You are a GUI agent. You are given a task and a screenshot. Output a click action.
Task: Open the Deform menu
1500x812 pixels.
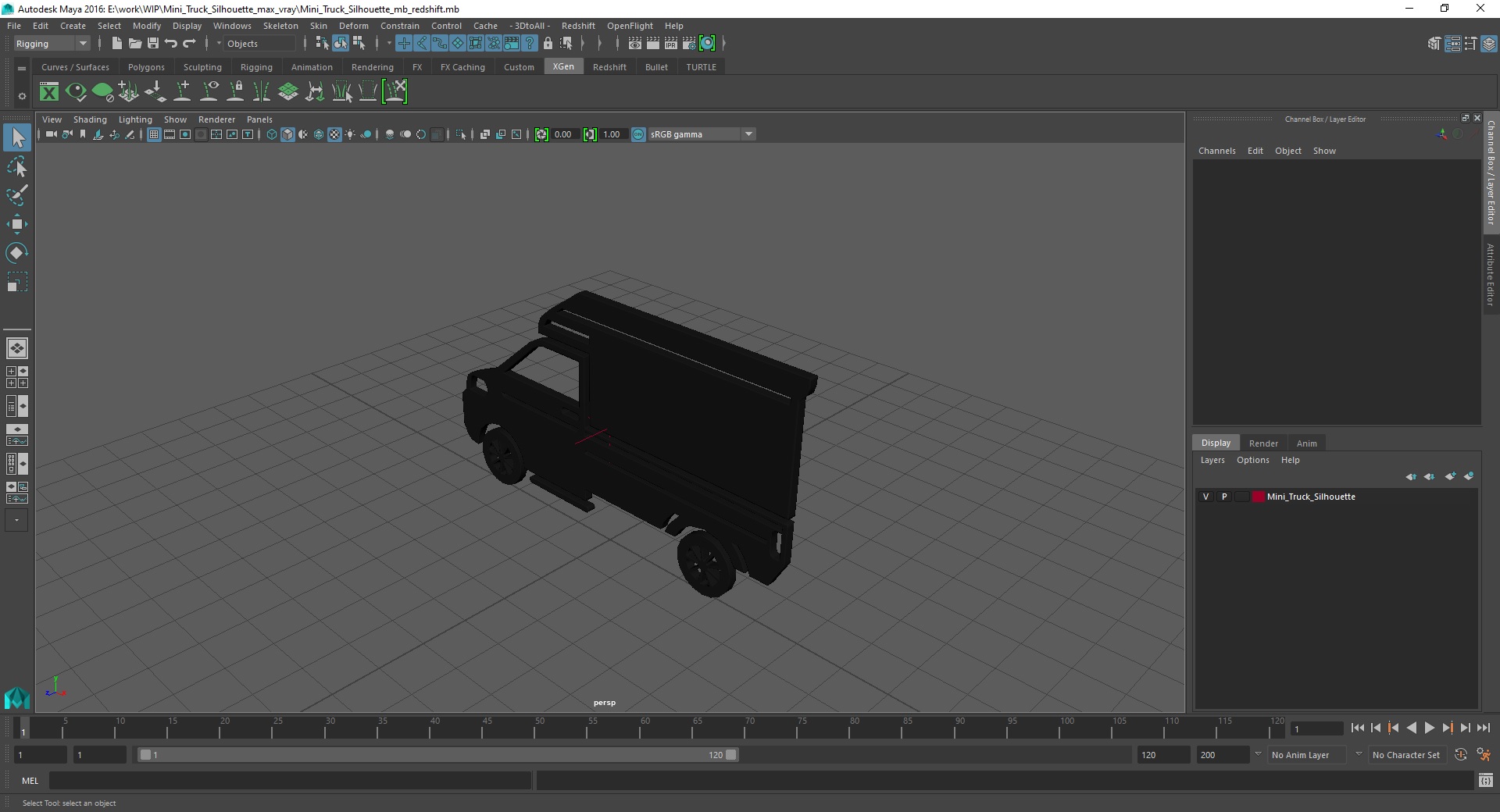coord(353,26)
